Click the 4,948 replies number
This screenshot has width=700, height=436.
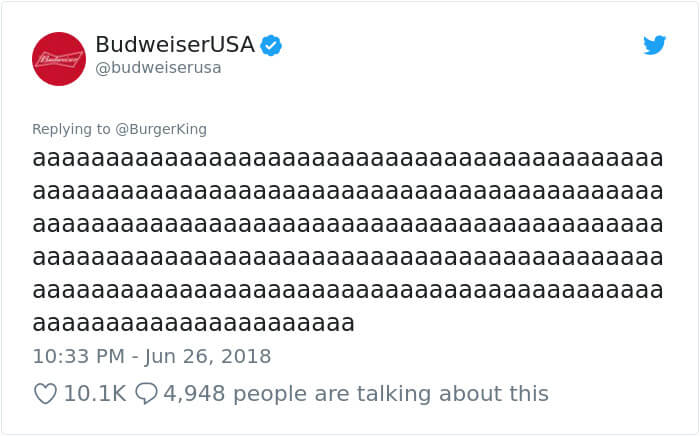(194, 394)
